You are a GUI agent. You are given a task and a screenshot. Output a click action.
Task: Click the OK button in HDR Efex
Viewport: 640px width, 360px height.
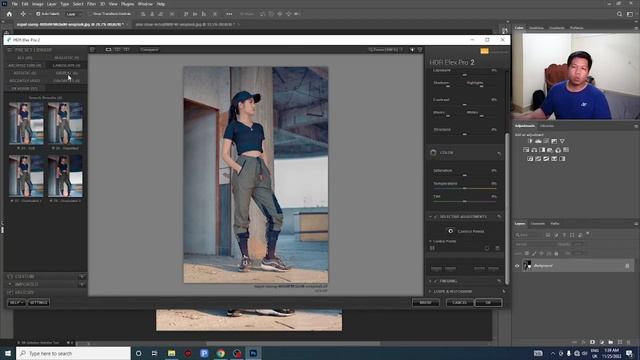pyautogui.click(x=488, y=302)
